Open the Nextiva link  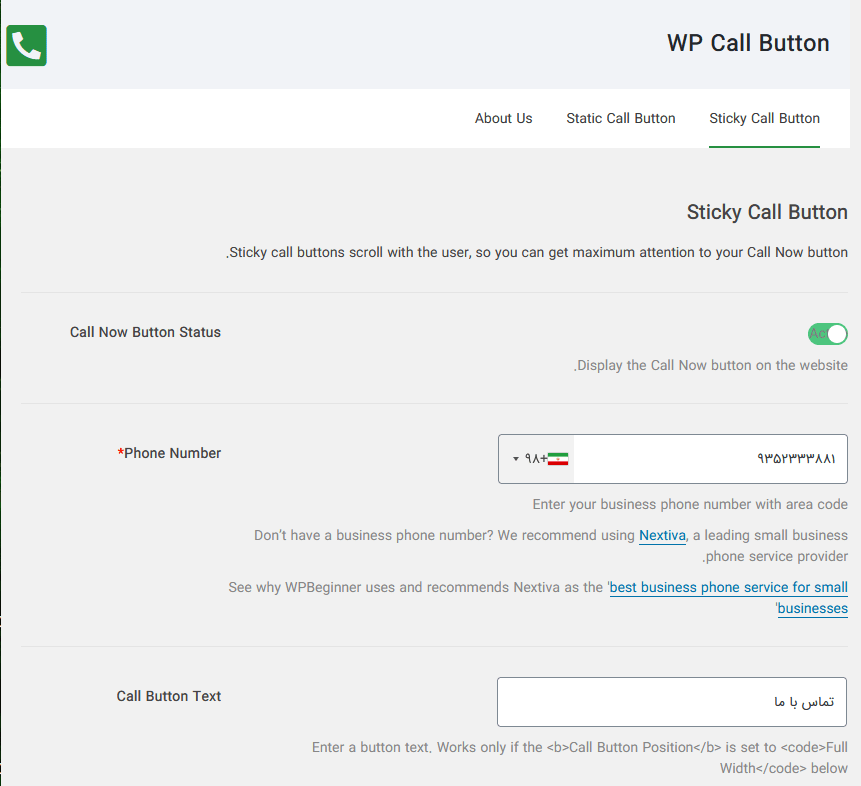[x=662, y=535]
